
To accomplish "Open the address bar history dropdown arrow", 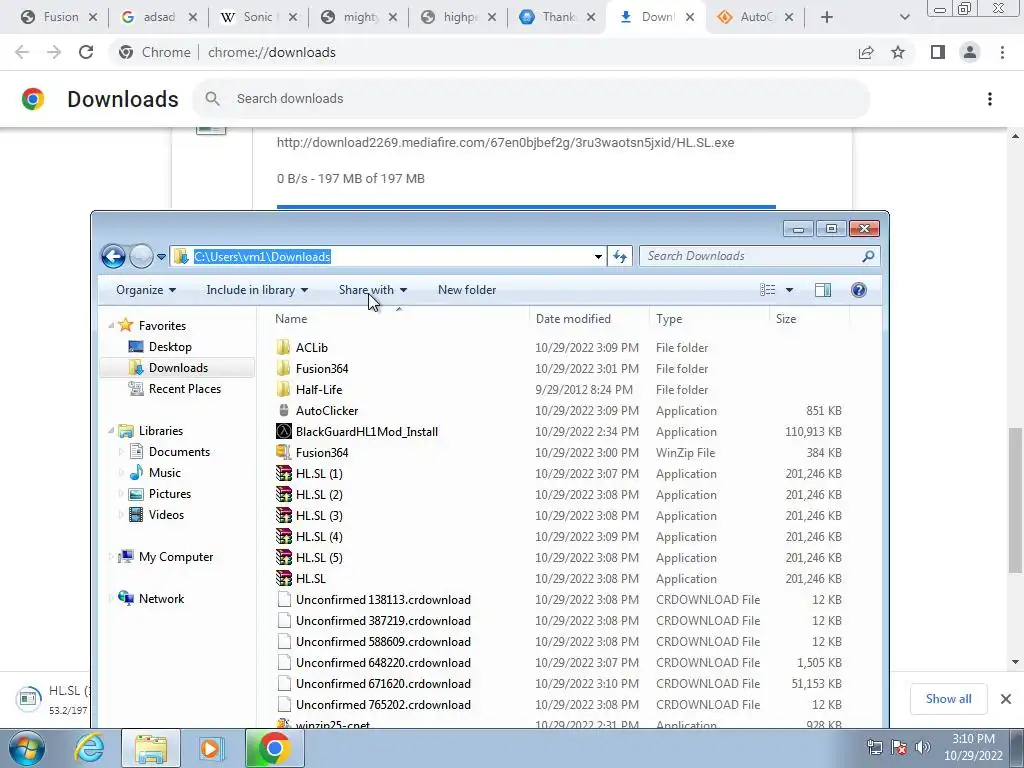I will pyautogui.click(x=598, y=257).
